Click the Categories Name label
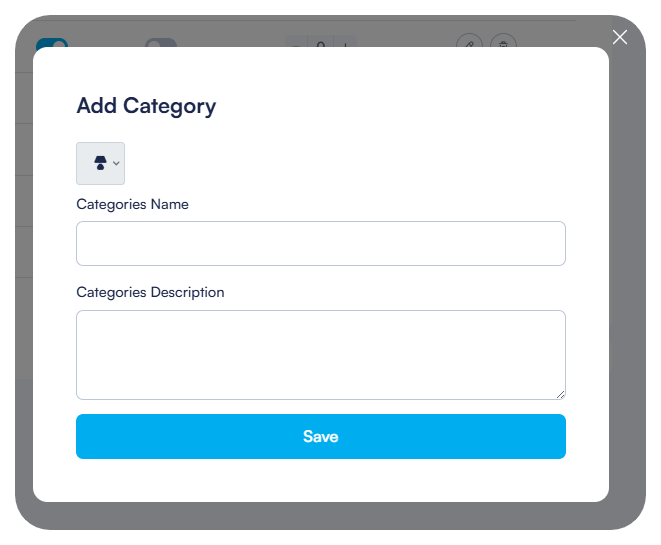This screenshot has width=661, height=545. [x=132, y=204]
